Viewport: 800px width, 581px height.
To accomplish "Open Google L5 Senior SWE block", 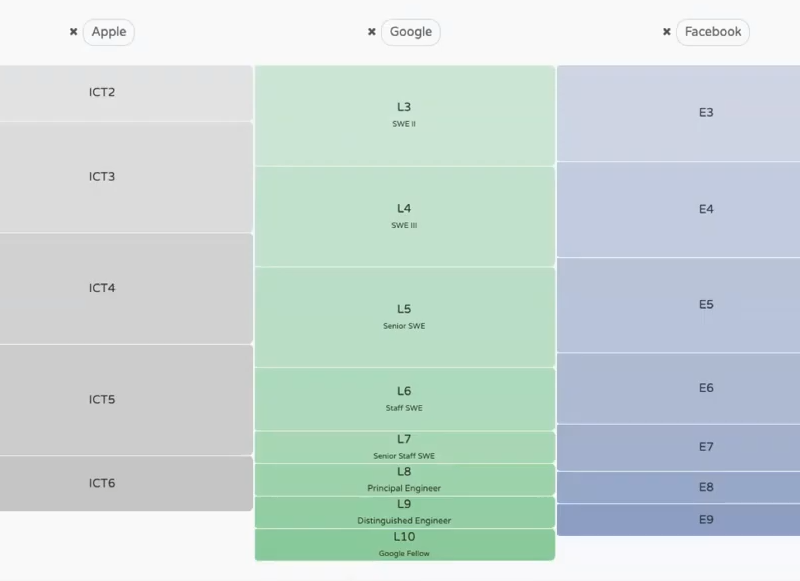I will pyautogui.click(x=404, y=316).
